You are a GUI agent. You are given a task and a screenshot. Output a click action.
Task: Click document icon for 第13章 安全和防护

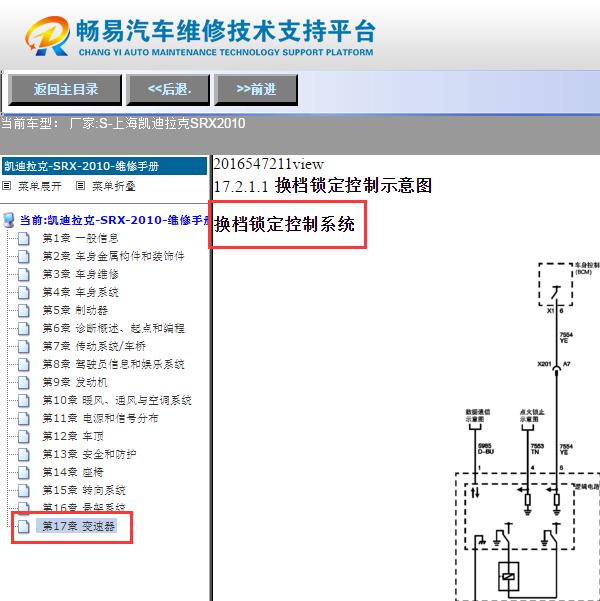24,455
